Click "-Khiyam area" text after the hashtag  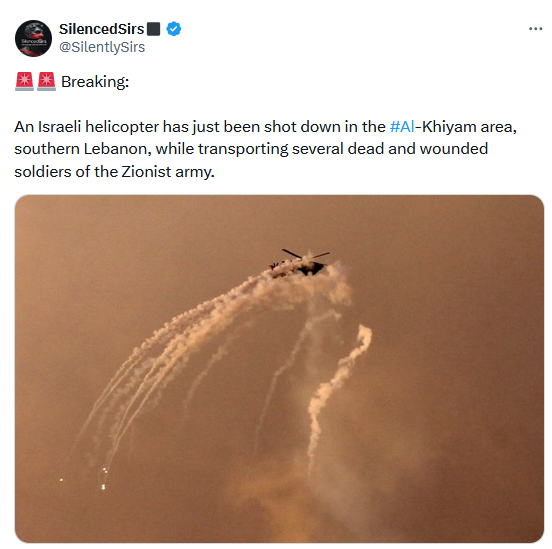pos(465,127)
